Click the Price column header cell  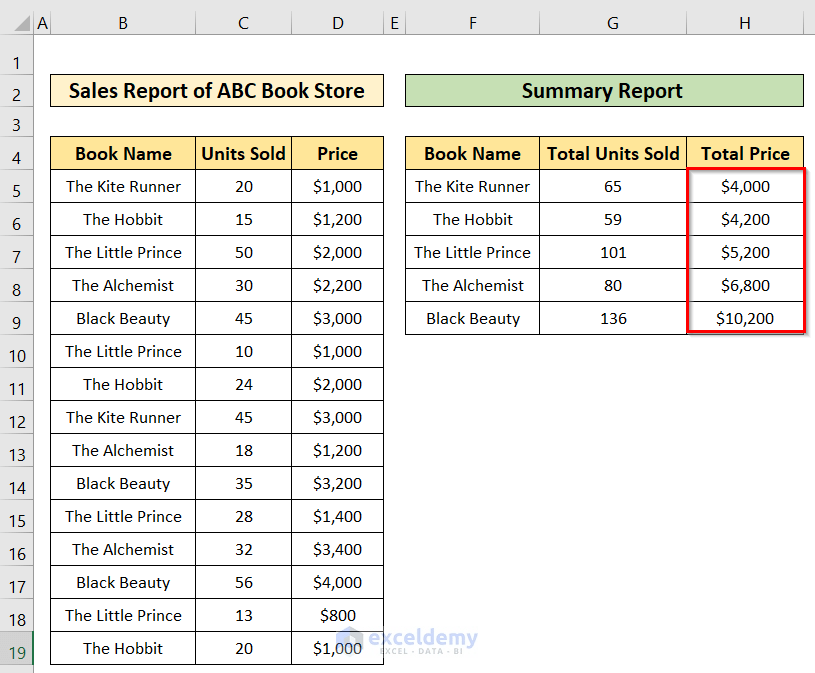point(337,153)
